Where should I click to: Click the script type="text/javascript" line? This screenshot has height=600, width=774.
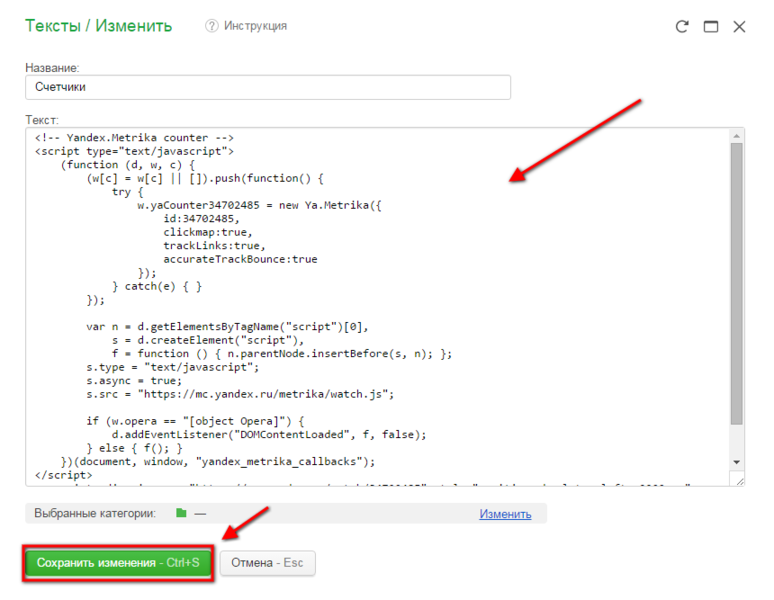coord(134,151)
